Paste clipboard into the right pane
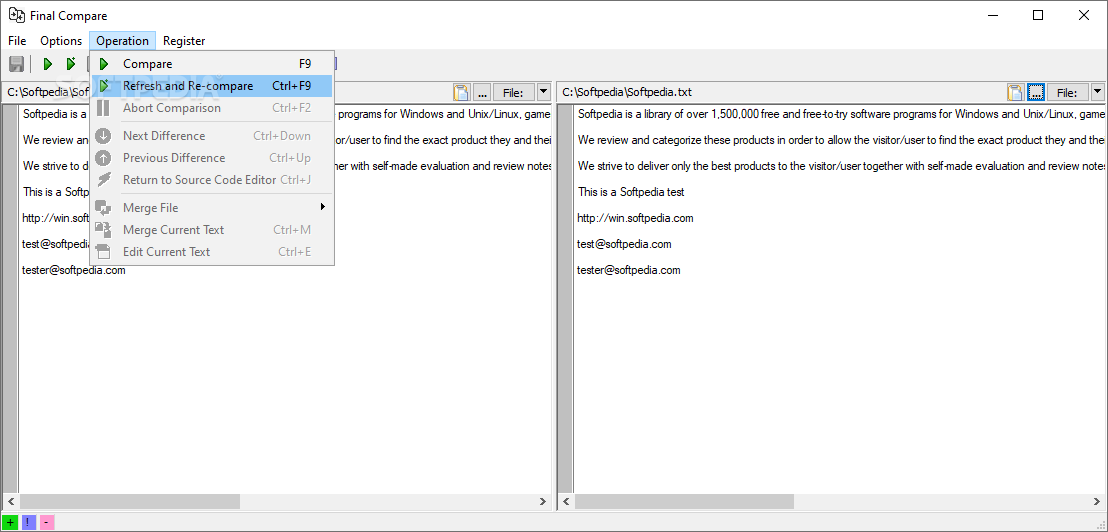The width and height of the screenshot is (1108, 532). (x=1016, y=92)
